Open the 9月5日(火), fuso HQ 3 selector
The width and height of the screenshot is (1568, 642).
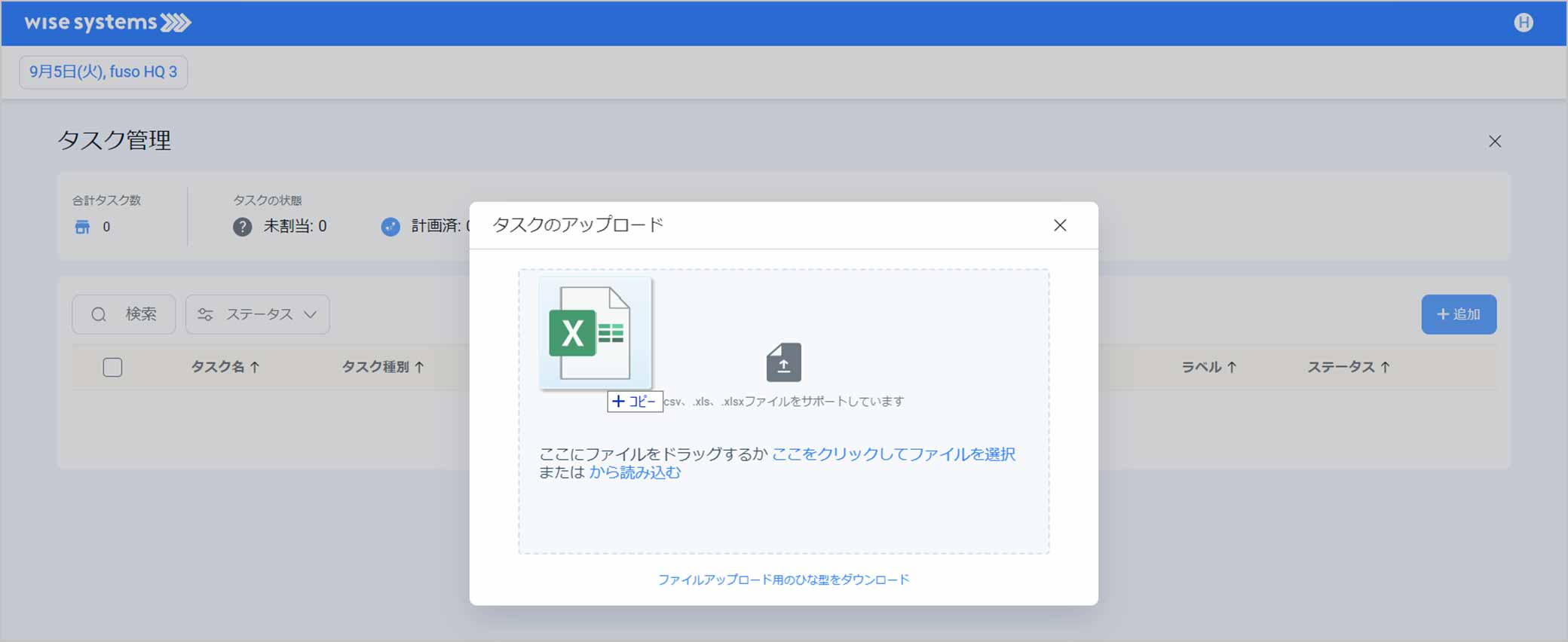(103, 72)
